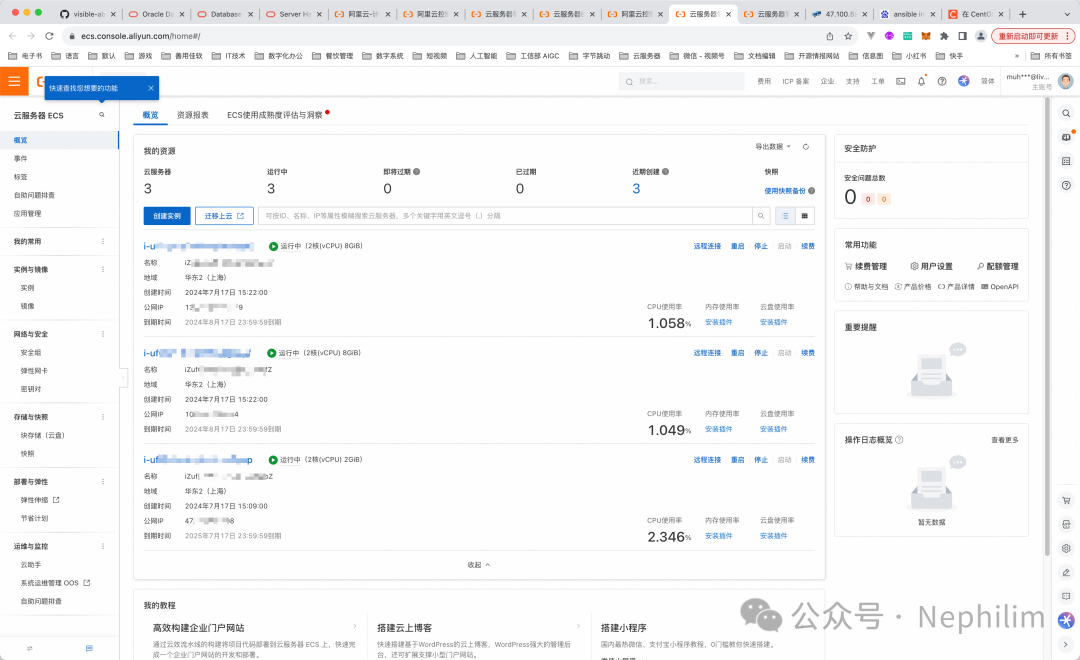The height and width of the screenshot is (660, 1080).
Task: Open the 使用快照备份 link
Action: 785,191
